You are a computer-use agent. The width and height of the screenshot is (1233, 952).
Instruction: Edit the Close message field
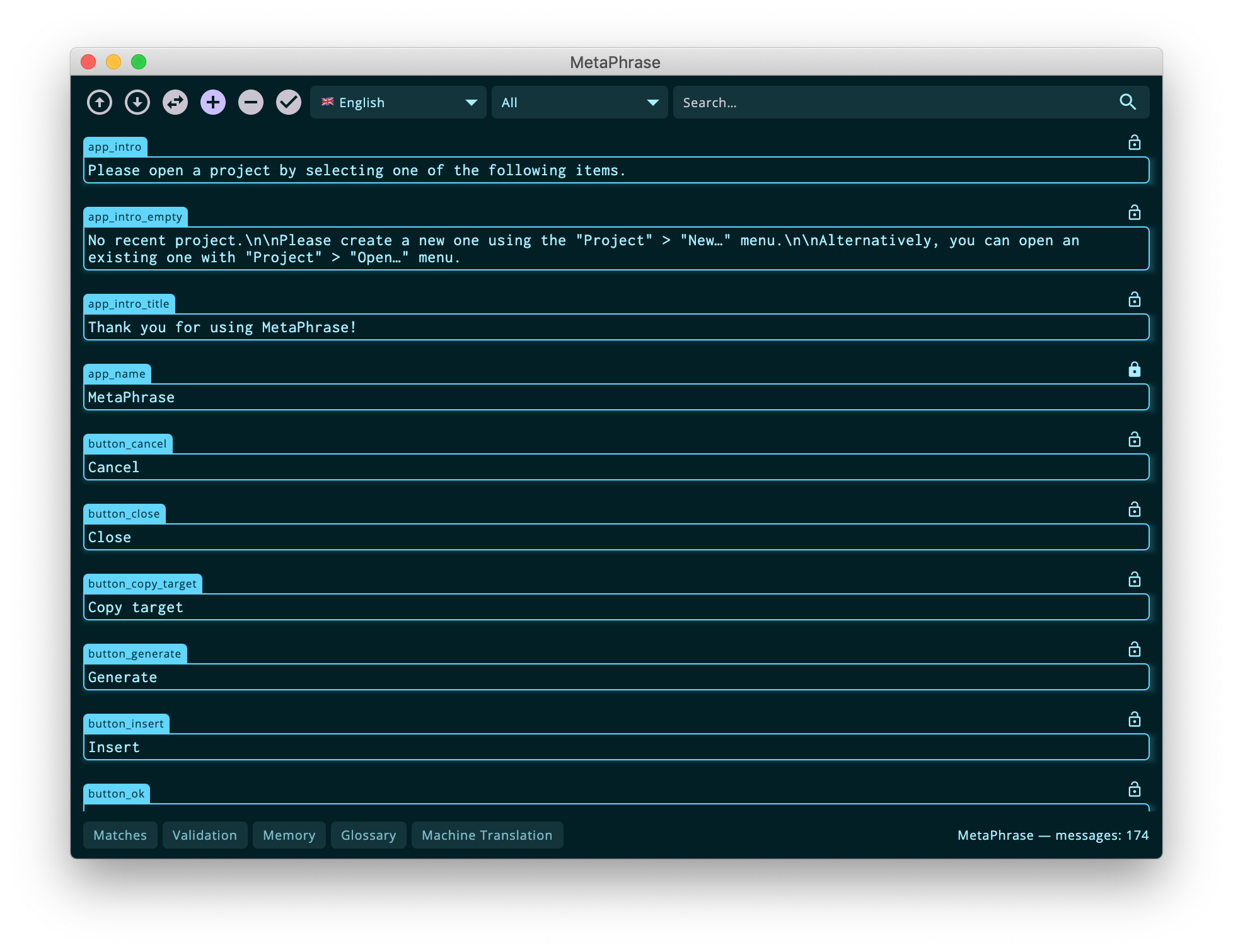616,537
